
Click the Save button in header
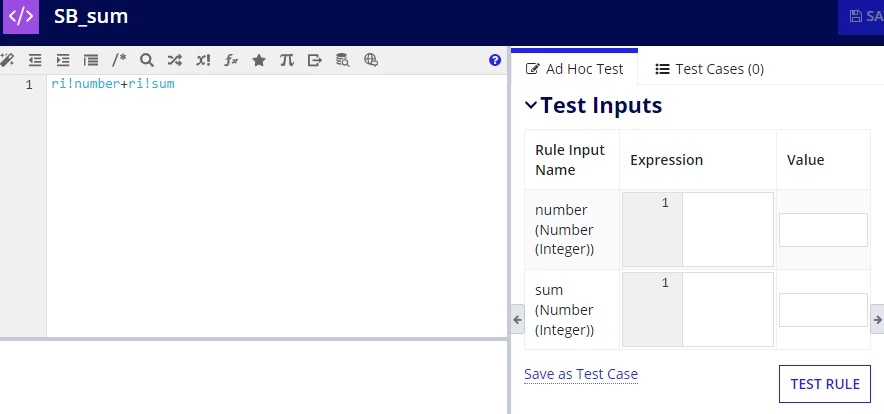861,16
